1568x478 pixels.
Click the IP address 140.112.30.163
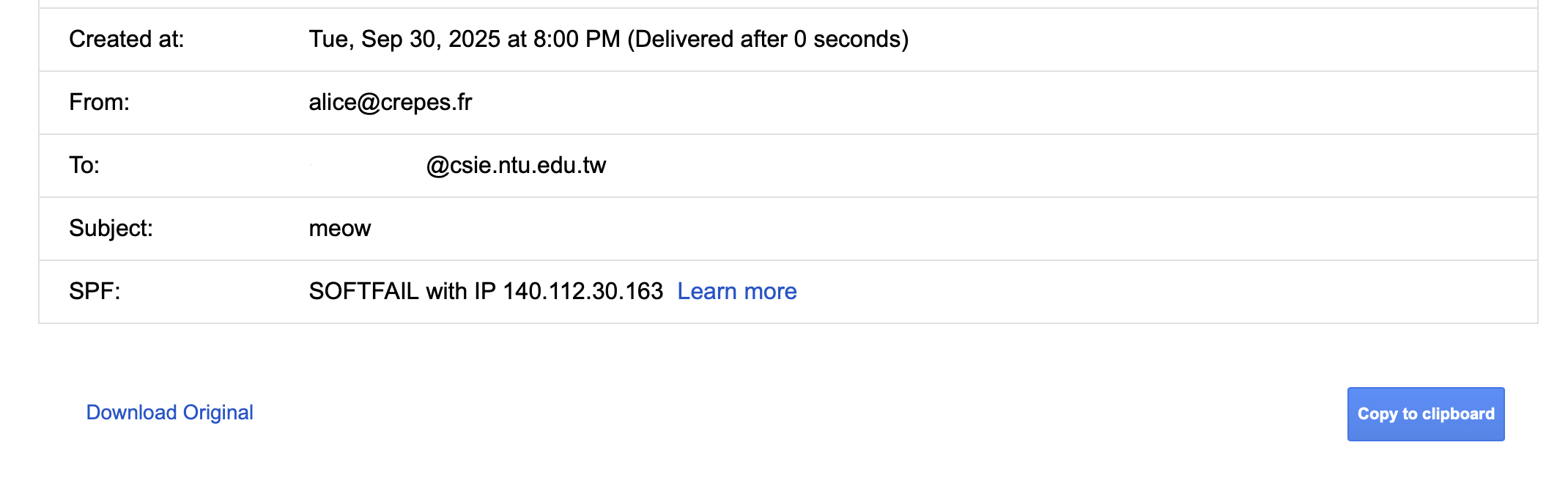click(x=583, y=292)
